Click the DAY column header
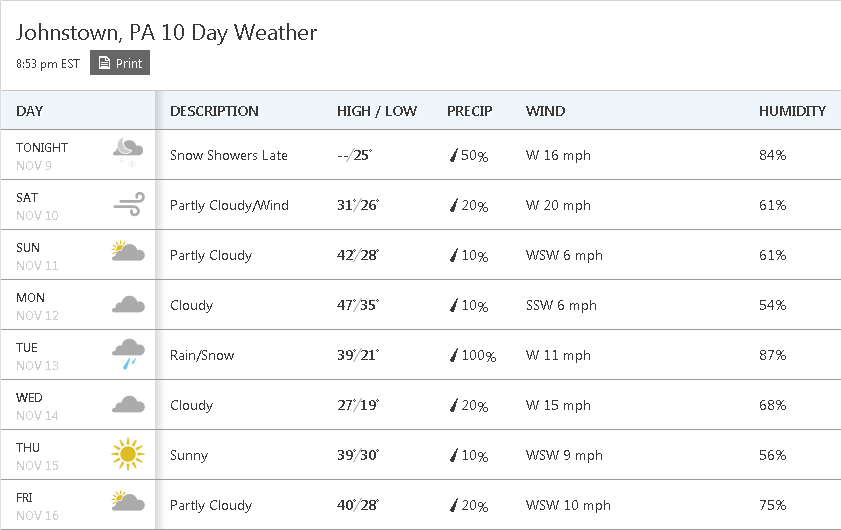The height and width of the screenshot is (530, 841). [x=29, y=111]
